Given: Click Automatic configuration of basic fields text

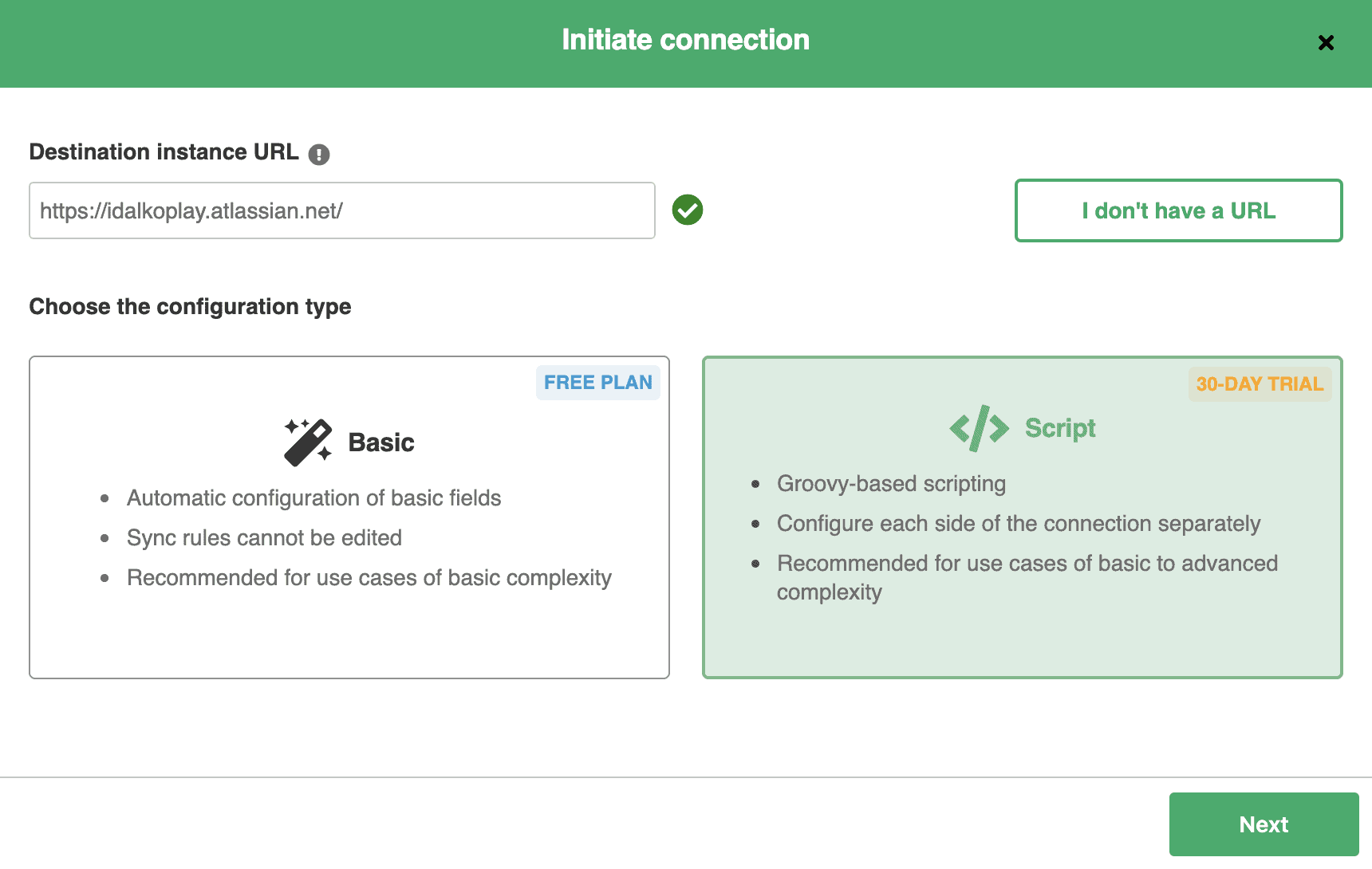Looking at the screenshot, I should 313,498.
